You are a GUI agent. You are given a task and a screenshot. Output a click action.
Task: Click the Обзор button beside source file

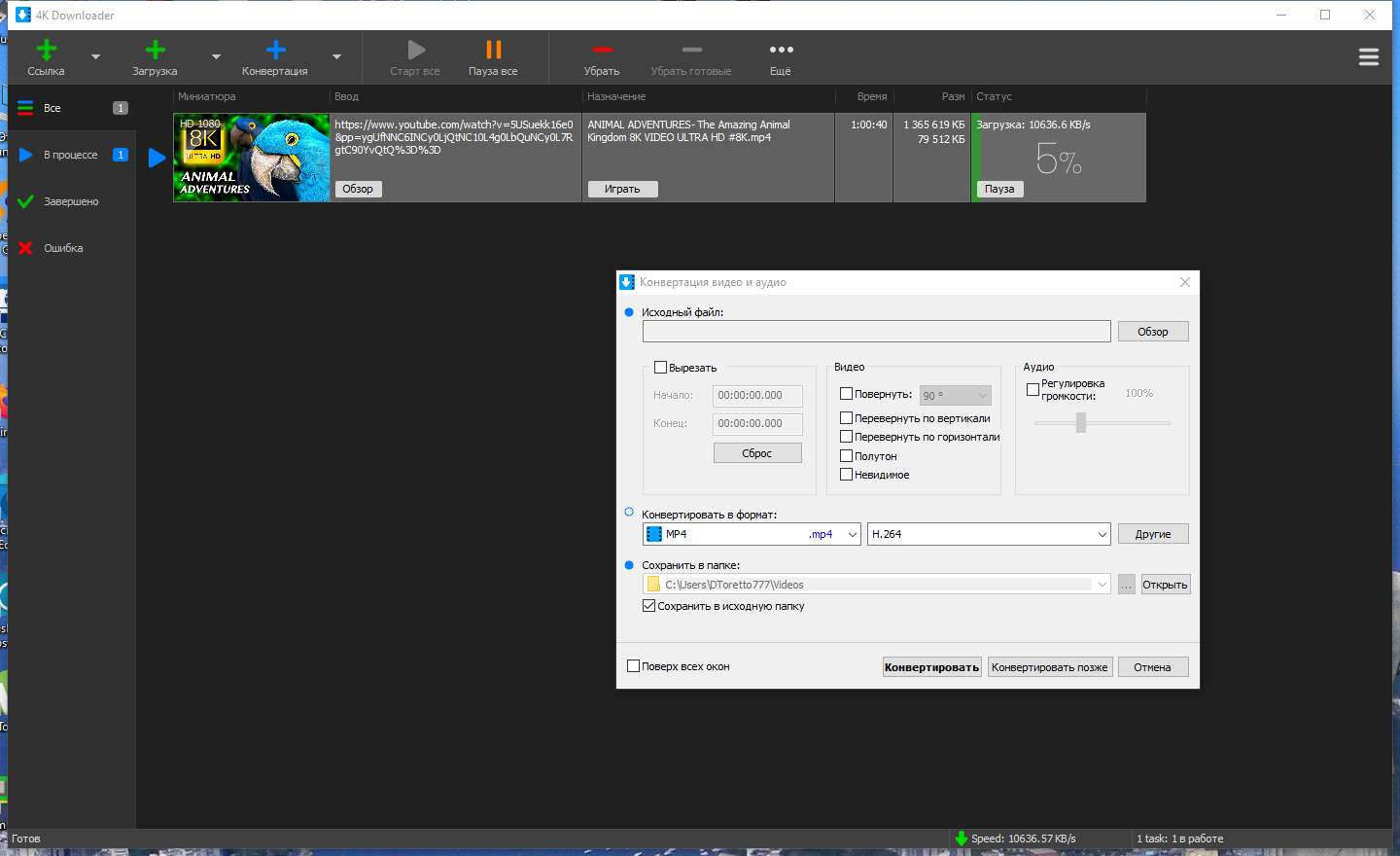[x=1153, y=332]
